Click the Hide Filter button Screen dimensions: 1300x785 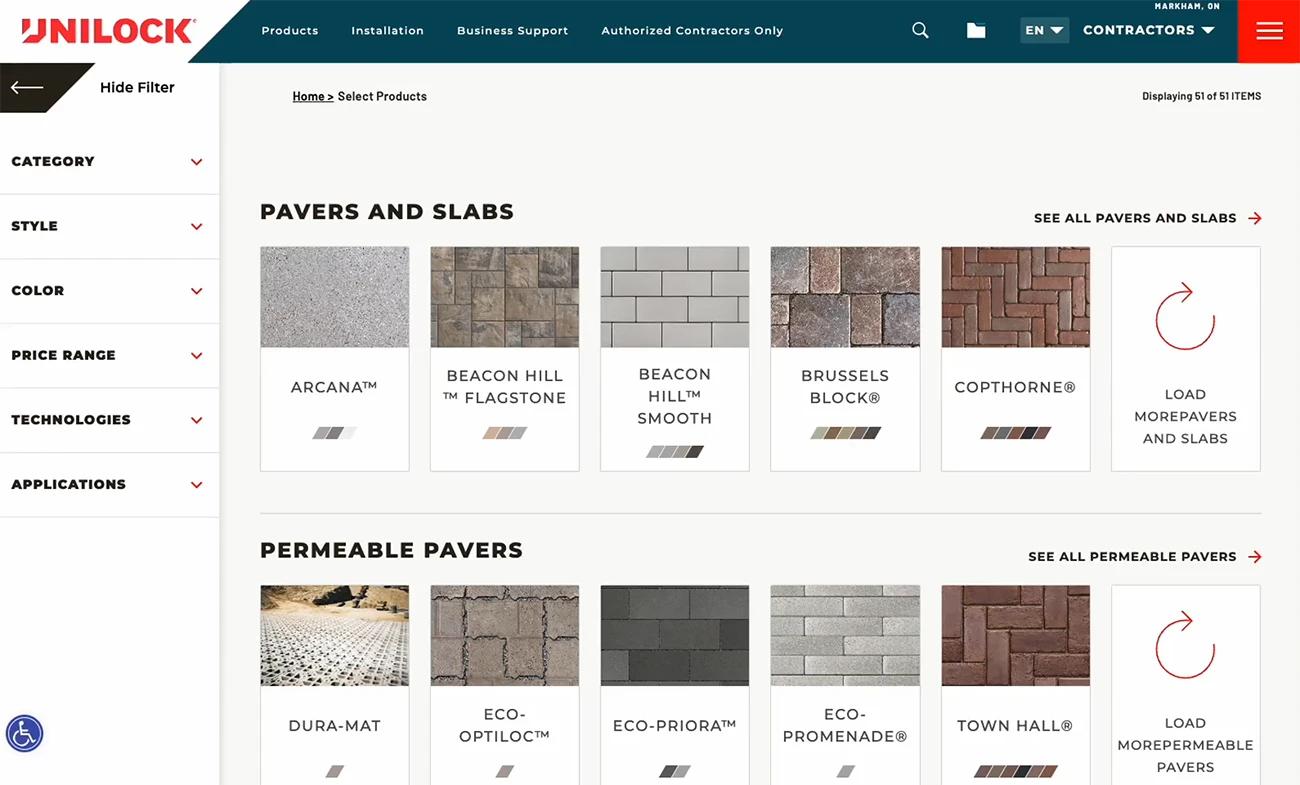click(137, 88)
